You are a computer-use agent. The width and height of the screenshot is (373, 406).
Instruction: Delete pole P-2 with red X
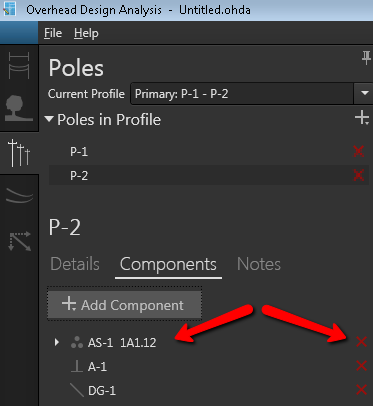point(359,175)
